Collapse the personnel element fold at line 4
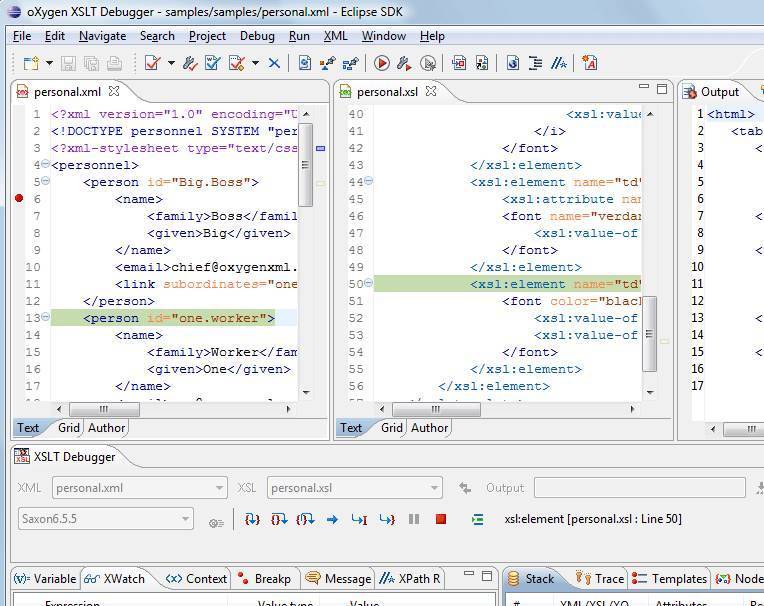Image resolution: width=764 pixels, height=606 pixels. [x=45, y=164]
